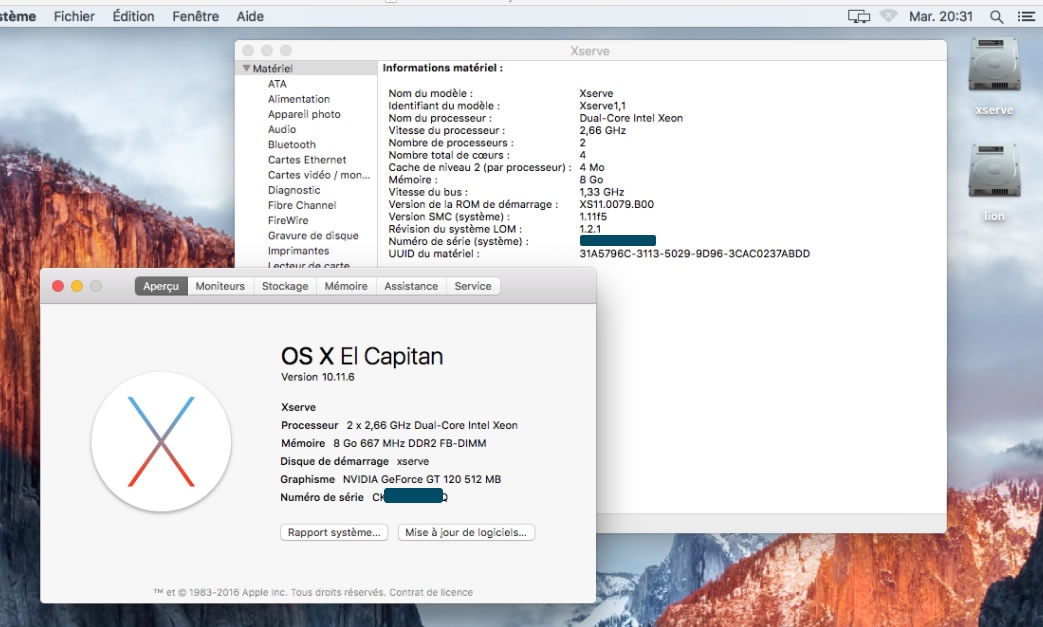Click the OS X El Capitan logo

161,441
